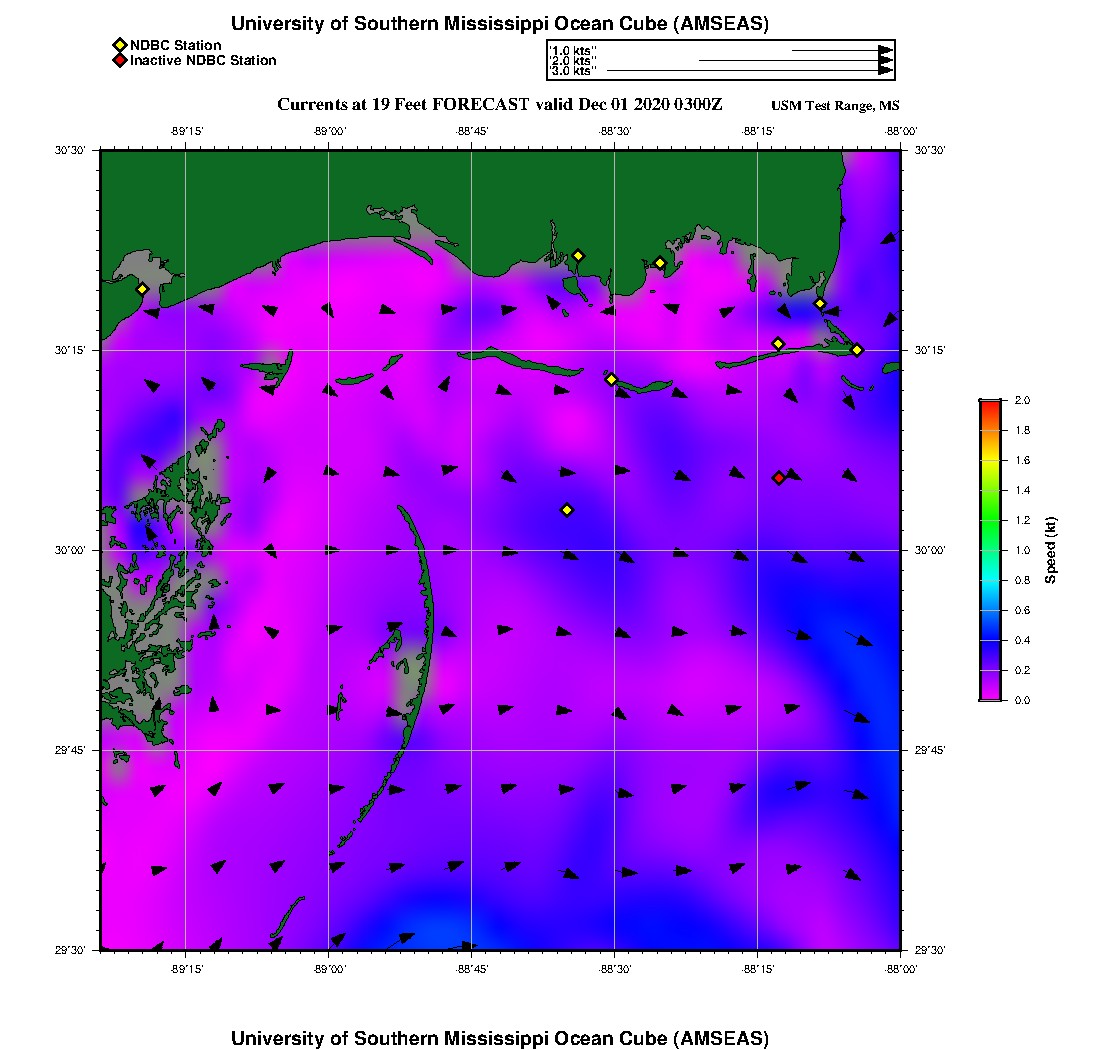This screenshot has height=1050, width=1100.
Task: Click the green section of the speed color bar
Action: pyautogui.click(x=989, y=520)
